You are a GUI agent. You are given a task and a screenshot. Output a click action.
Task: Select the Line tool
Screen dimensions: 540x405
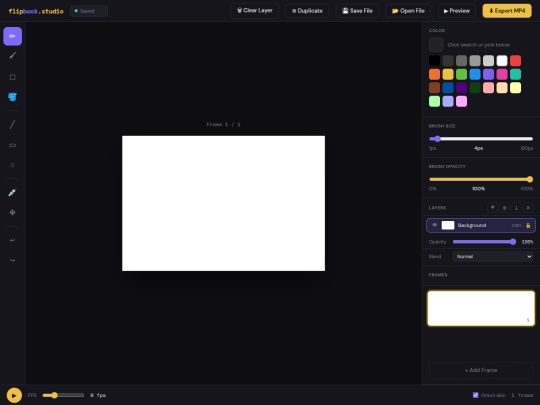pos(12,124)
